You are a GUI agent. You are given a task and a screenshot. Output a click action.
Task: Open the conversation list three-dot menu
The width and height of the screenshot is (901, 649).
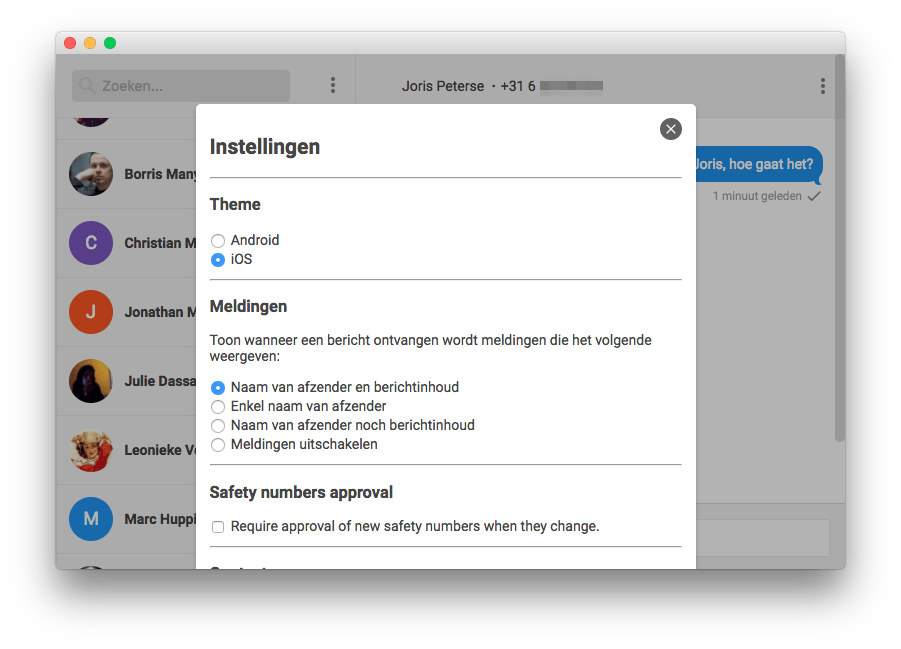point(333,86)
